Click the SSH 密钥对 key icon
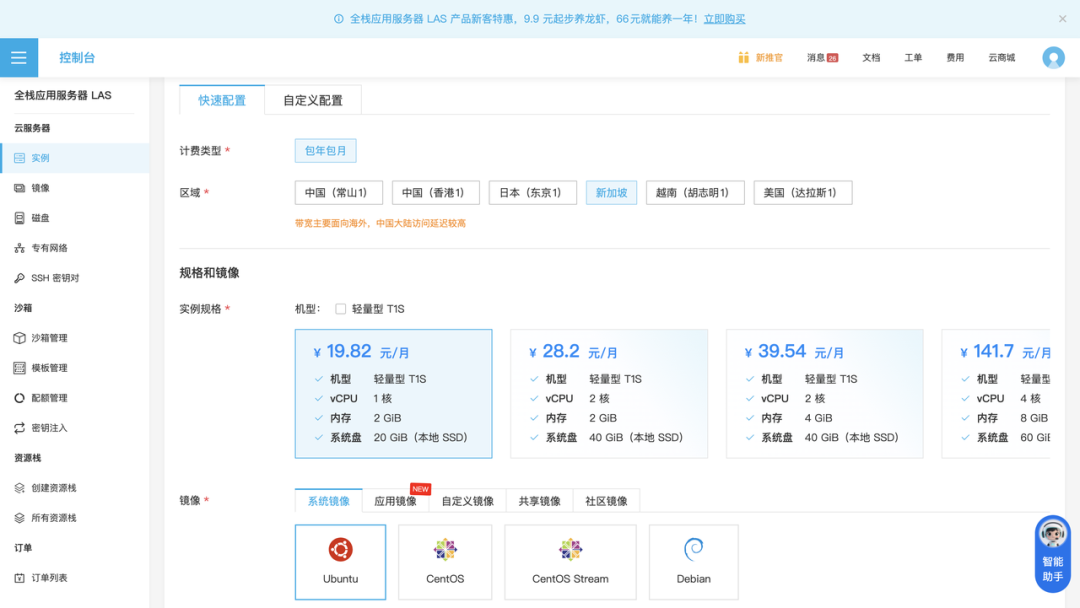Screen dimensions: 1080x608 19,278
